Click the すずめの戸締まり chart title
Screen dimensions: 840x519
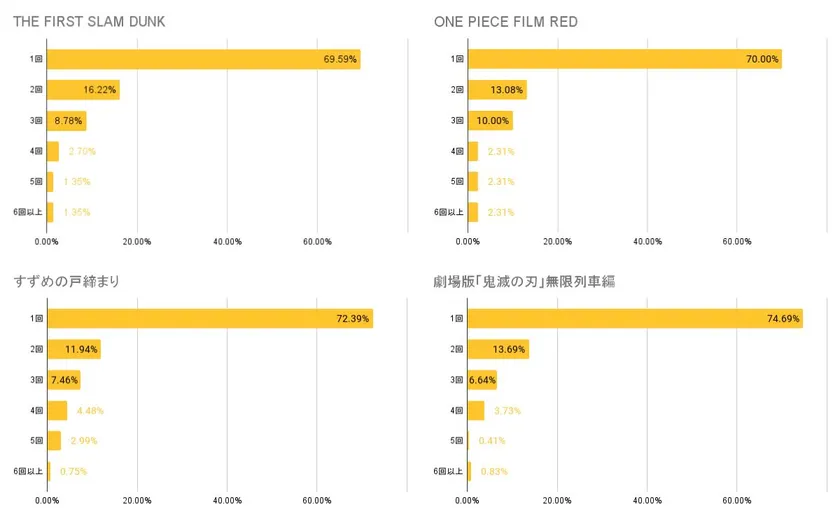coord(67,281)
